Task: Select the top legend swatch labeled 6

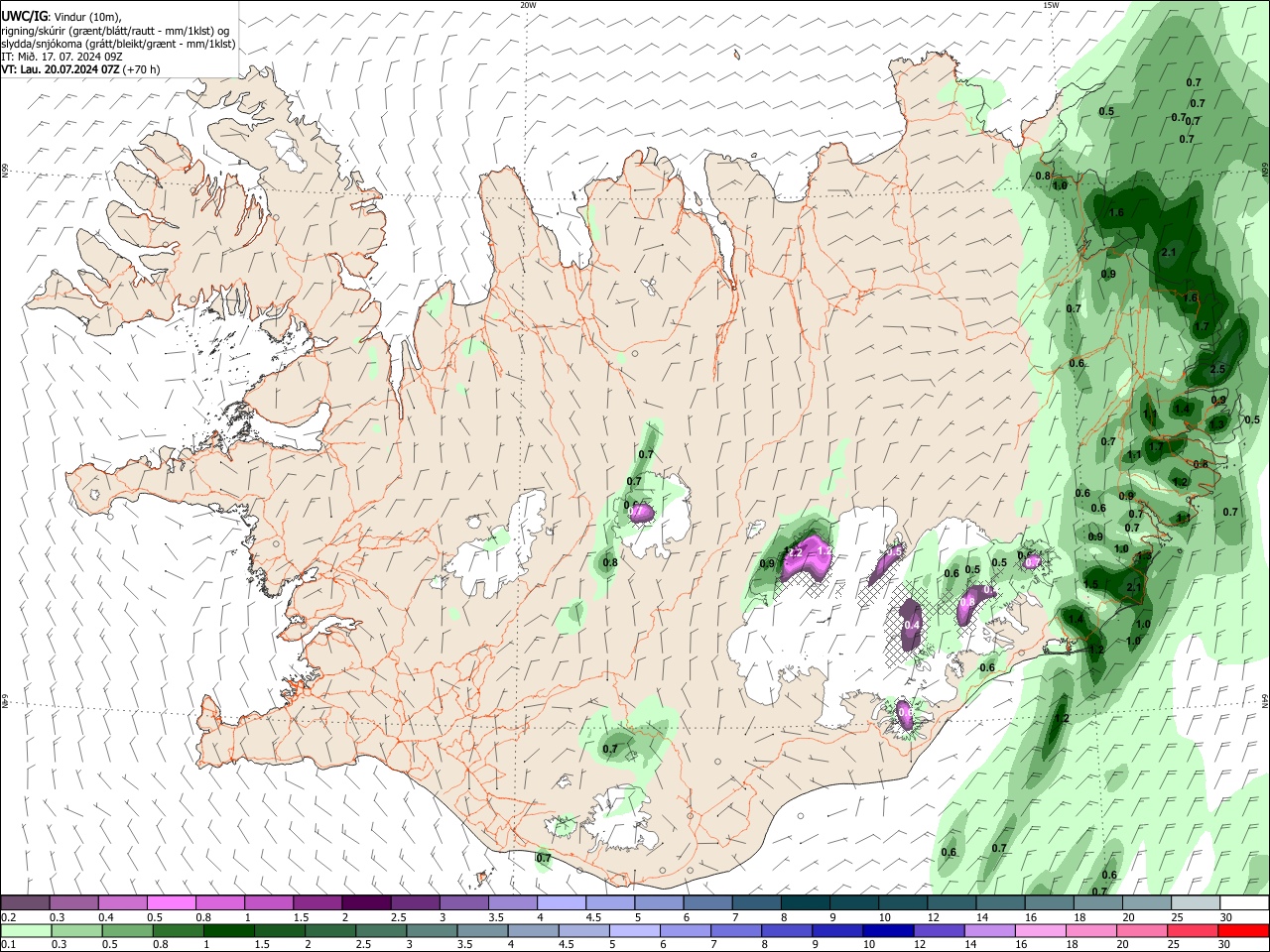Action: [708, 903]
